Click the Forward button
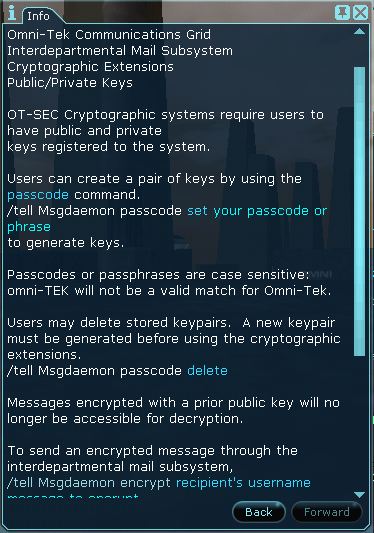The image size is (374, 533). coord(326,512)
